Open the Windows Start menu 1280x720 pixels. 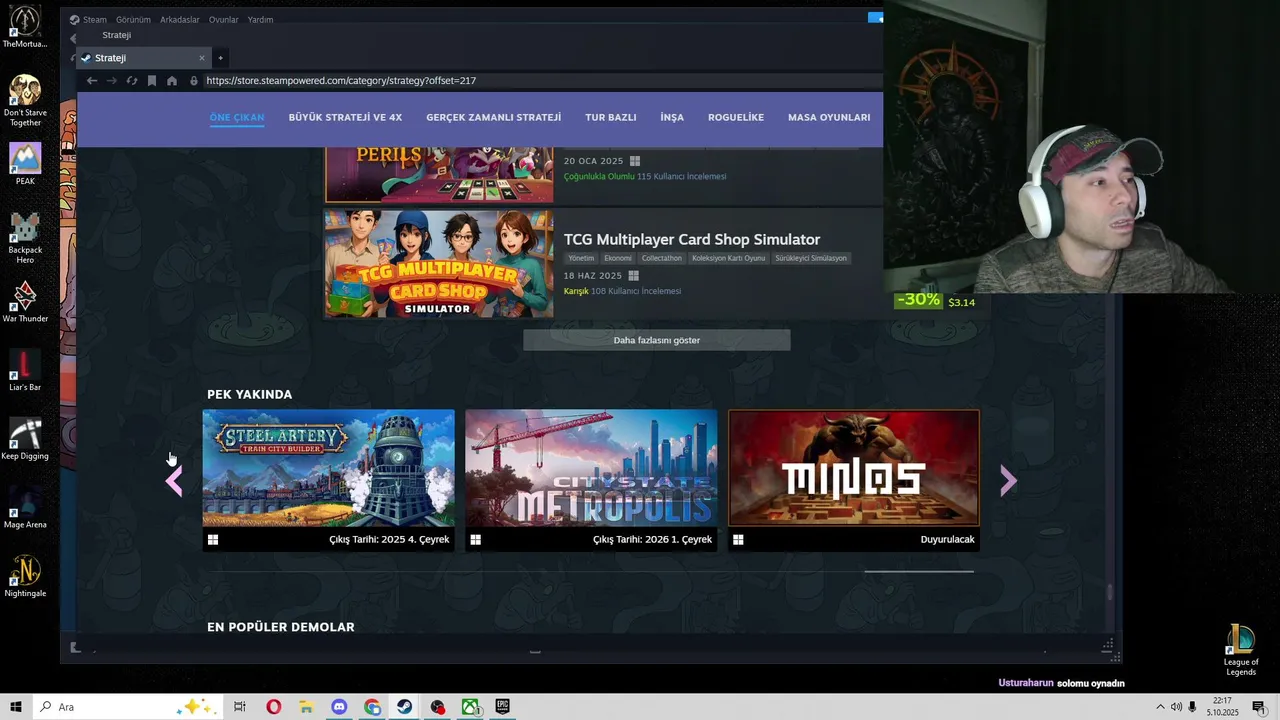(x=15, y=707)
